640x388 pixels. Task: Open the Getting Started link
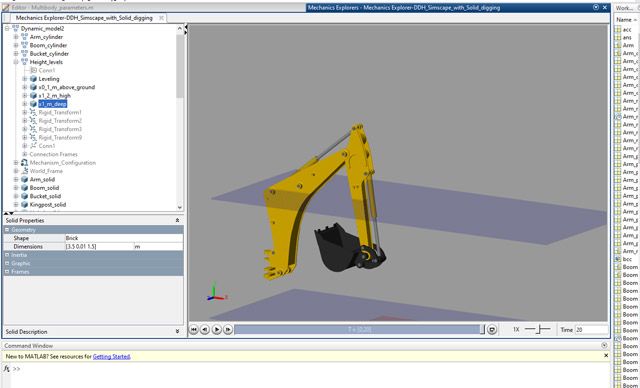(111, 357)
